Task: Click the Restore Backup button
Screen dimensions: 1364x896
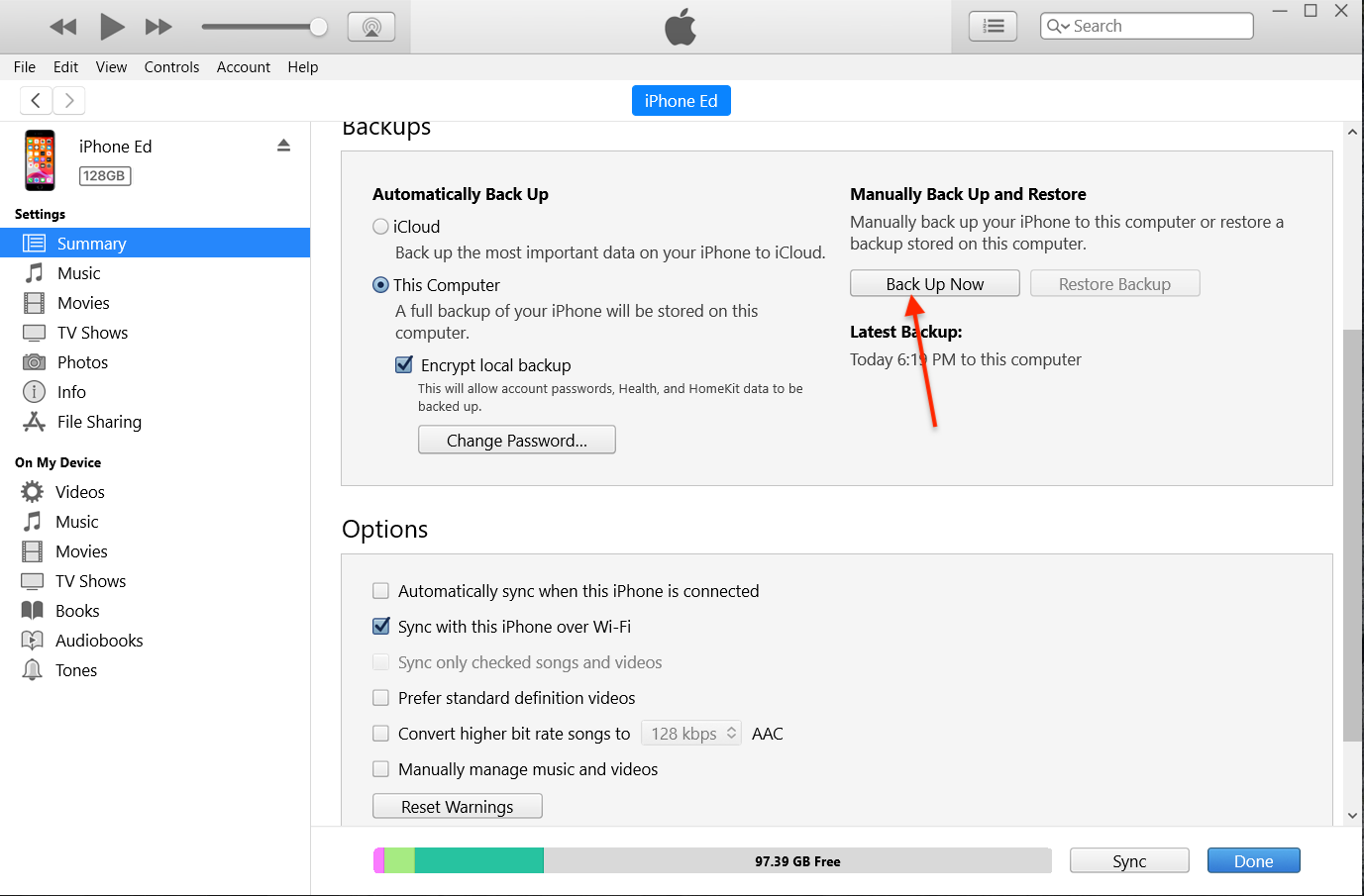Action: pos(1115,284)
